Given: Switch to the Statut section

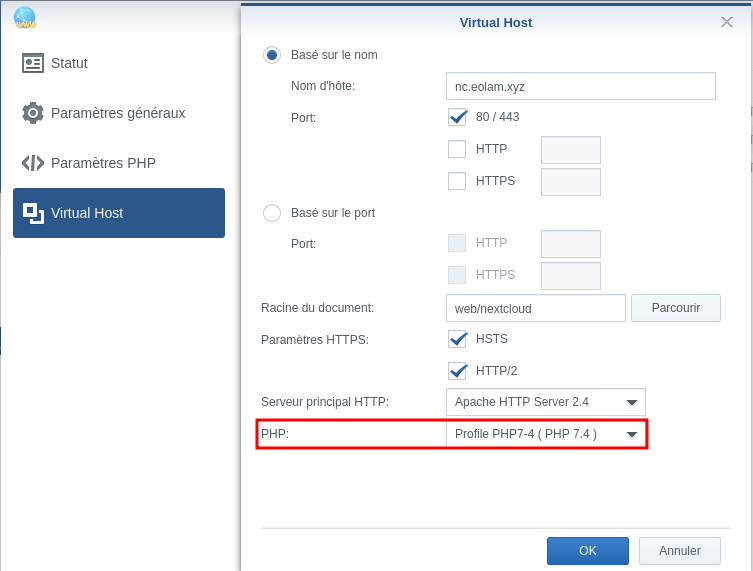Looking at the screenshot, I should coord(69,63).
